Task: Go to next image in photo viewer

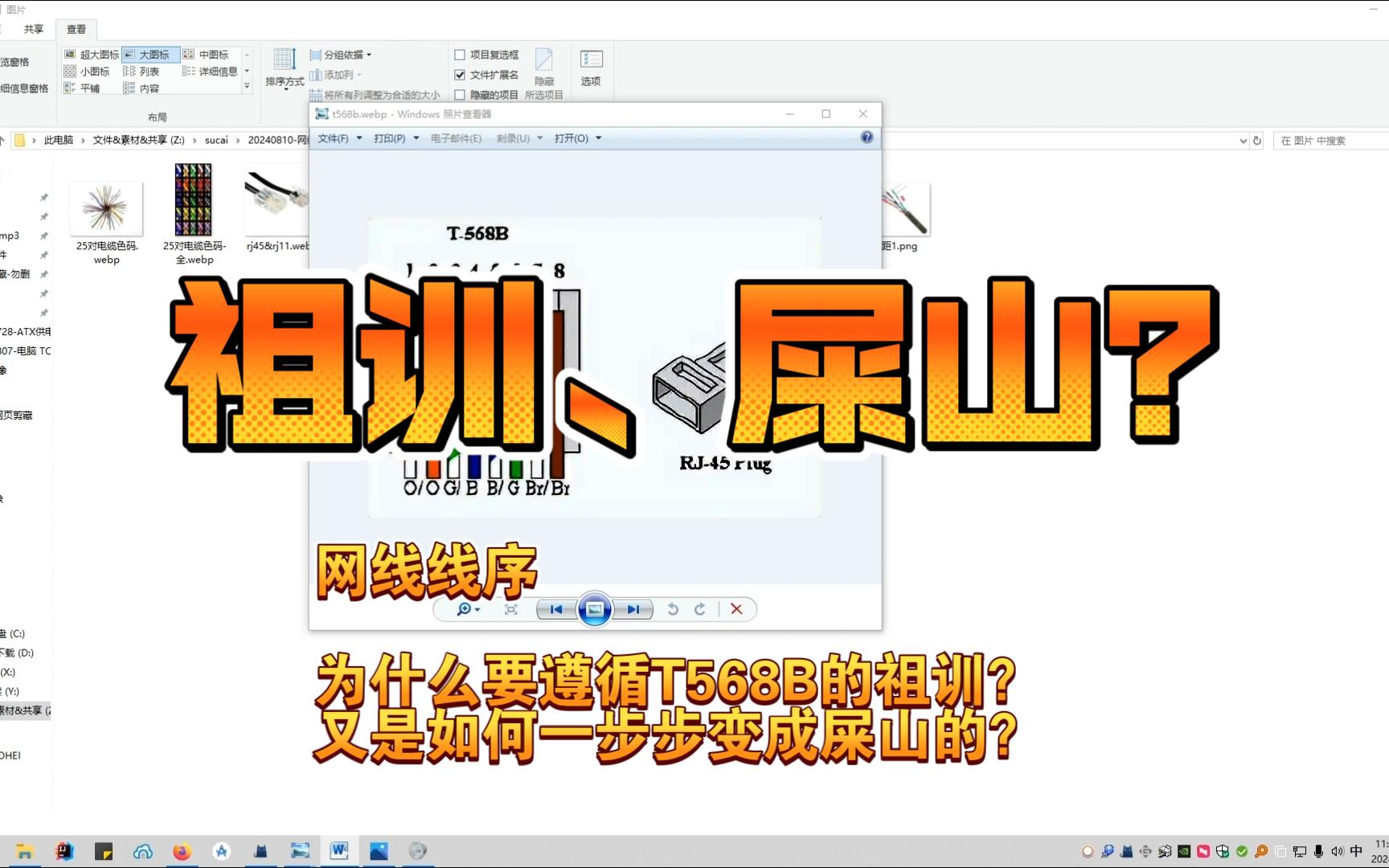Action: click(x=634, y=609)
